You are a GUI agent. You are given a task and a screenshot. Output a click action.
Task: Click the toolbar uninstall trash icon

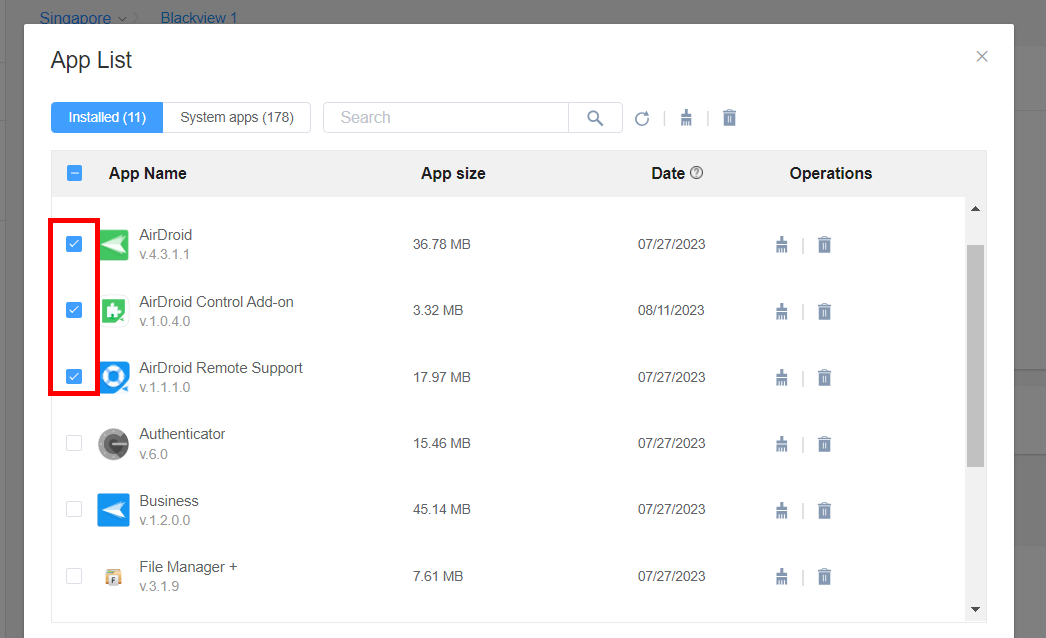(729, 118)
